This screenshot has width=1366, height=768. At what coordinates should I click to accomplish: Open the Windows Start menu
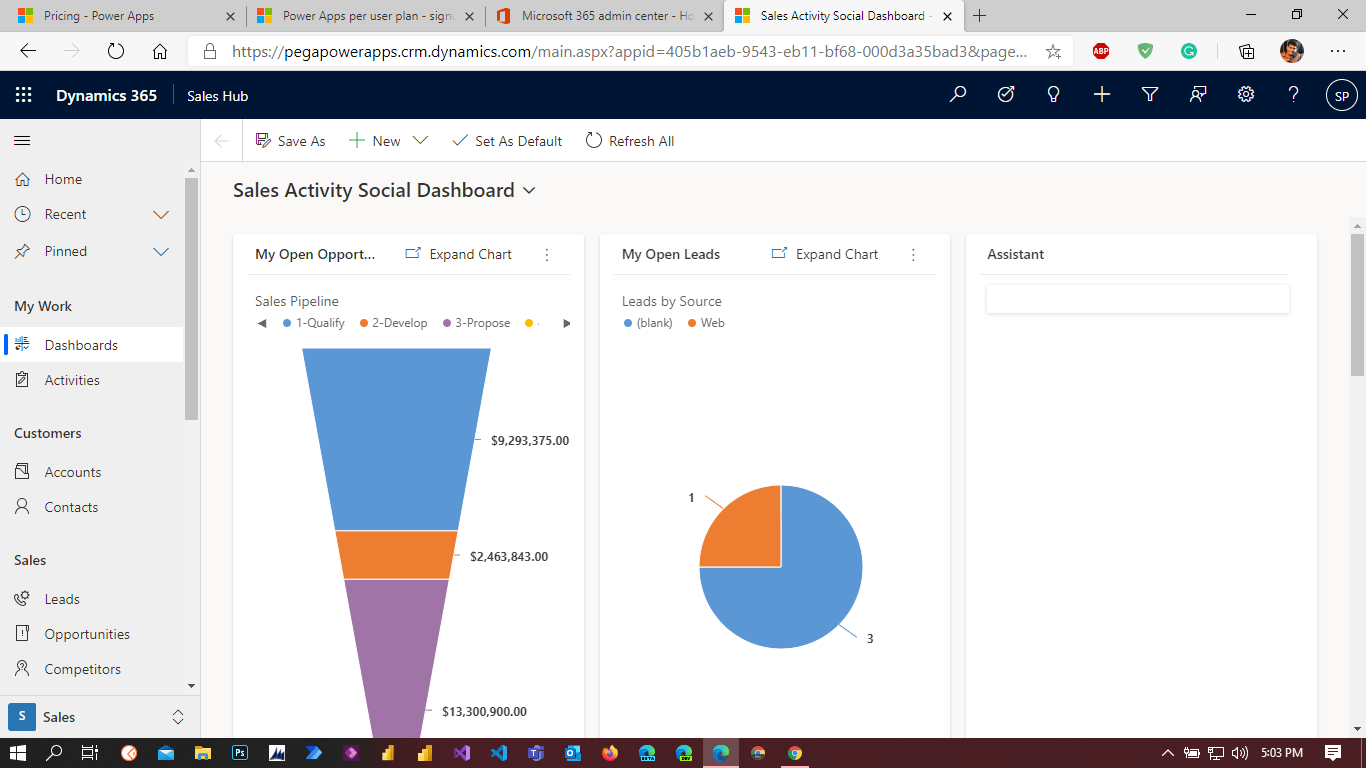(18, 752)
